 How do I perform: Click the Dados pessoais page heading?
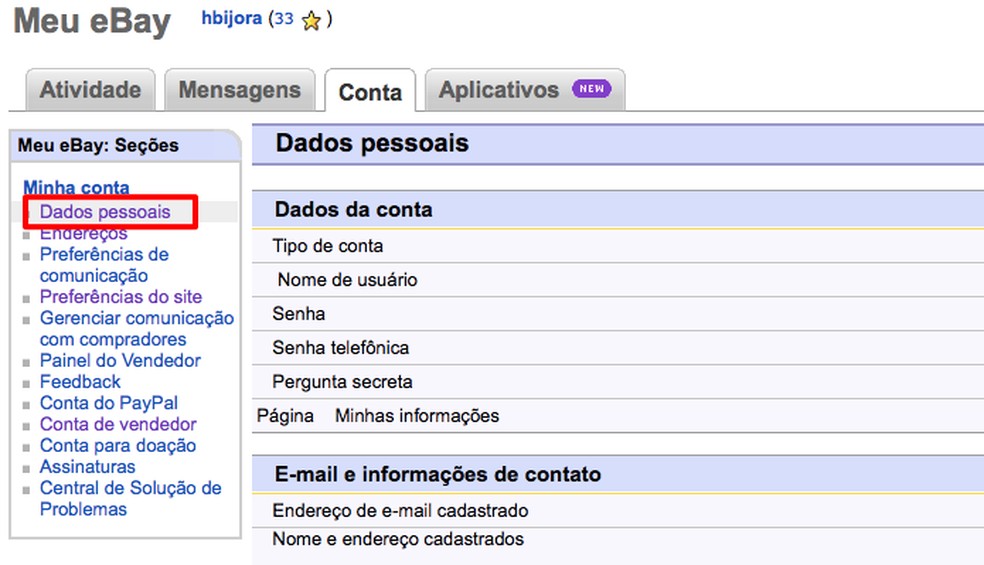[372, 143]
